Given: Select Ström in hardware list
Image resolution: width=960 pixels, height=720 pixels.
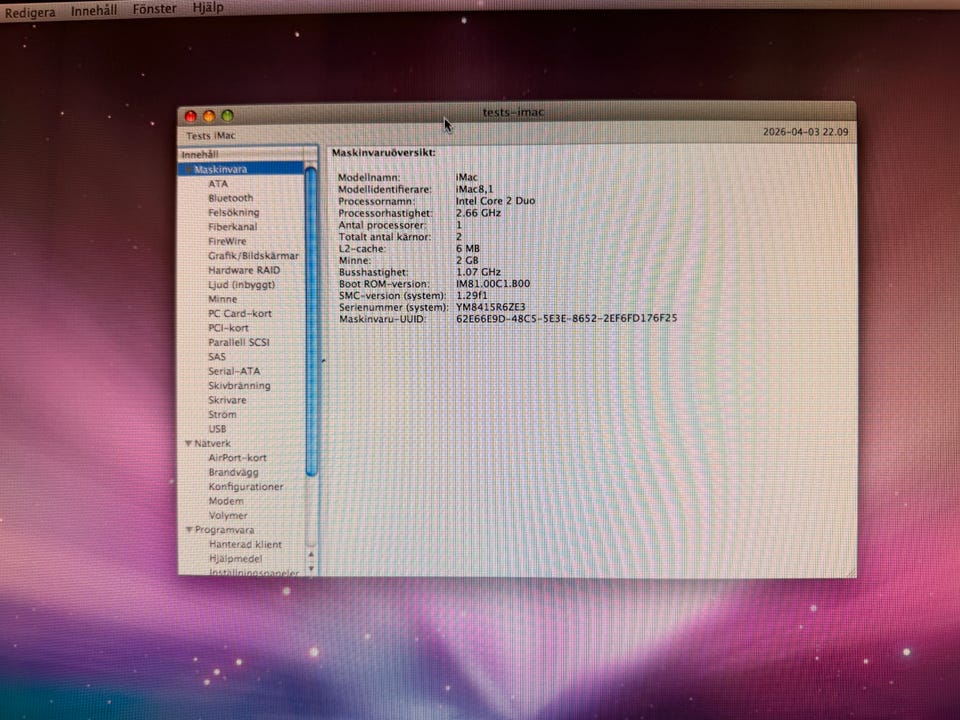Looking at the screenshot, I should [x=222, y=414].
